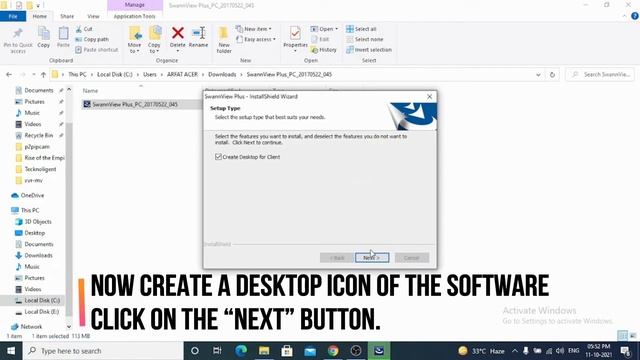Viewport: 640px width, 360px height.
Task: Open the Move to menu
Action: pos(134,40)
